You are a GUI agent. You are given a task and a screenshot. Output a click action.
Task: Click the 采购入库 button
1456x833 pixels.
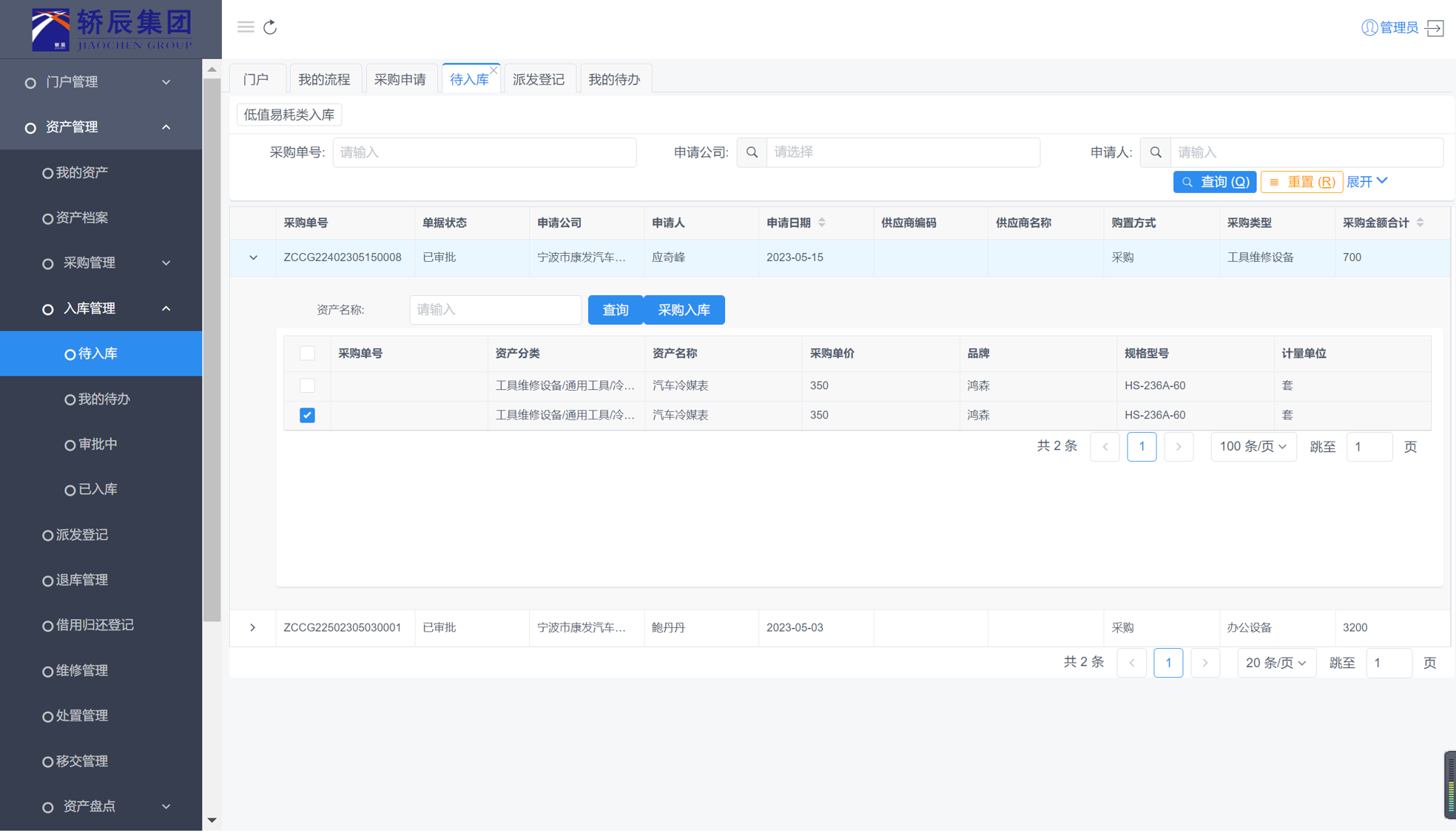click(x=684, y=310)
